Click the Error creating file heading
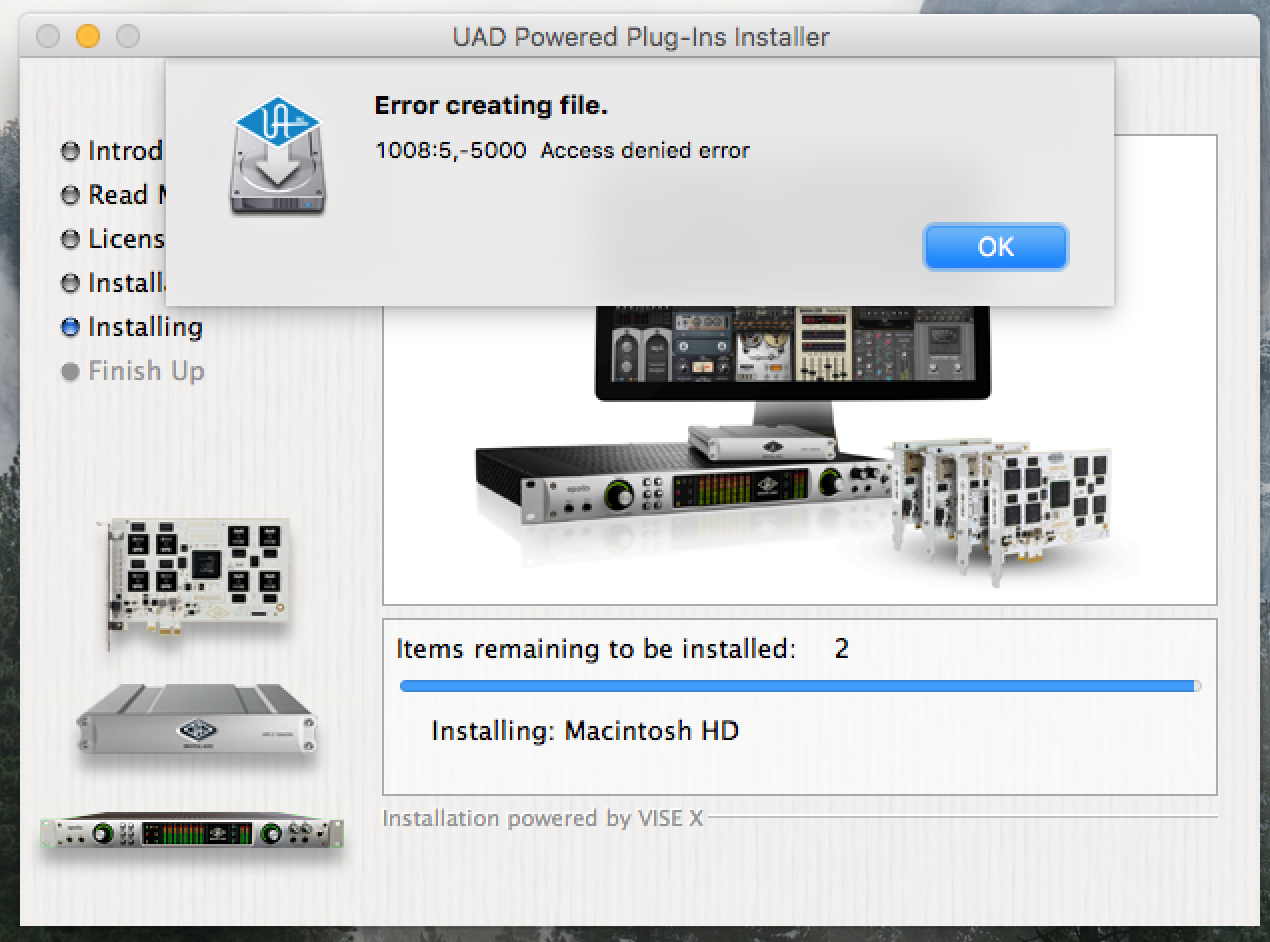Viewport: 1270px width, 942px height. click(x=491, y=105)
